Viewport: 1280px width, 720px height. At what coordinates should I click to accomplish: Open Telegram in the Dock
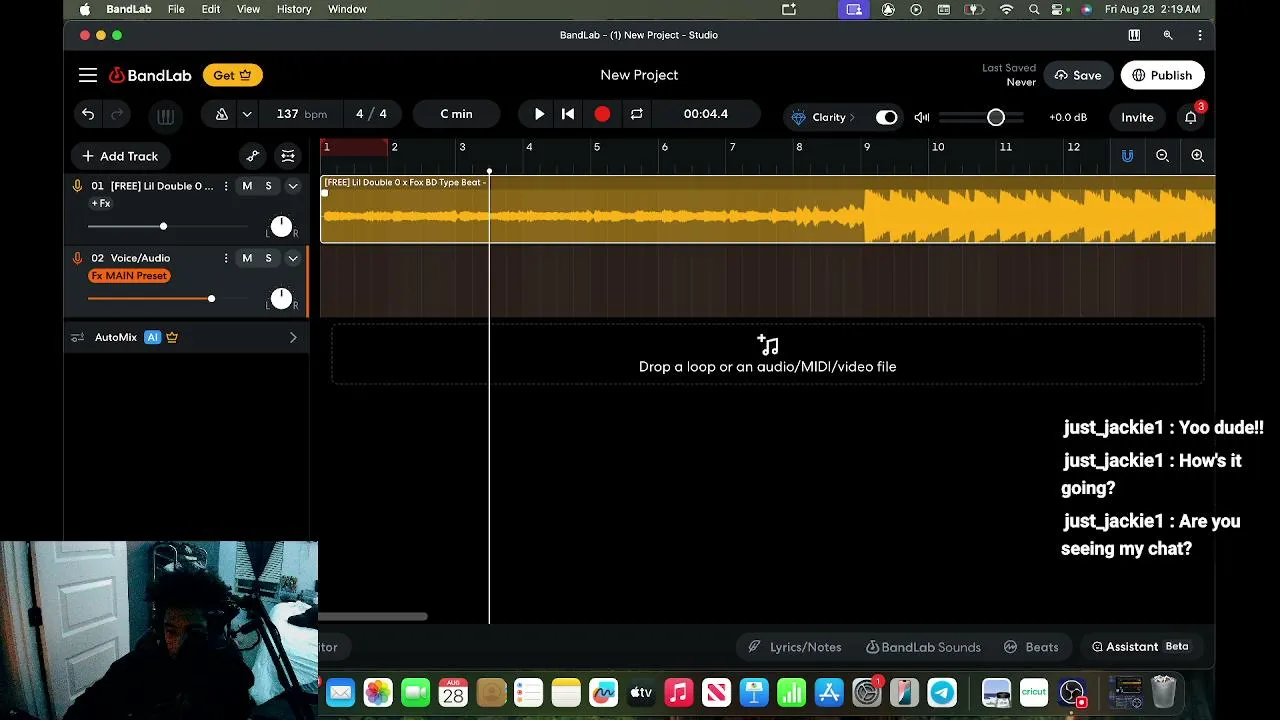coord(942,692)
